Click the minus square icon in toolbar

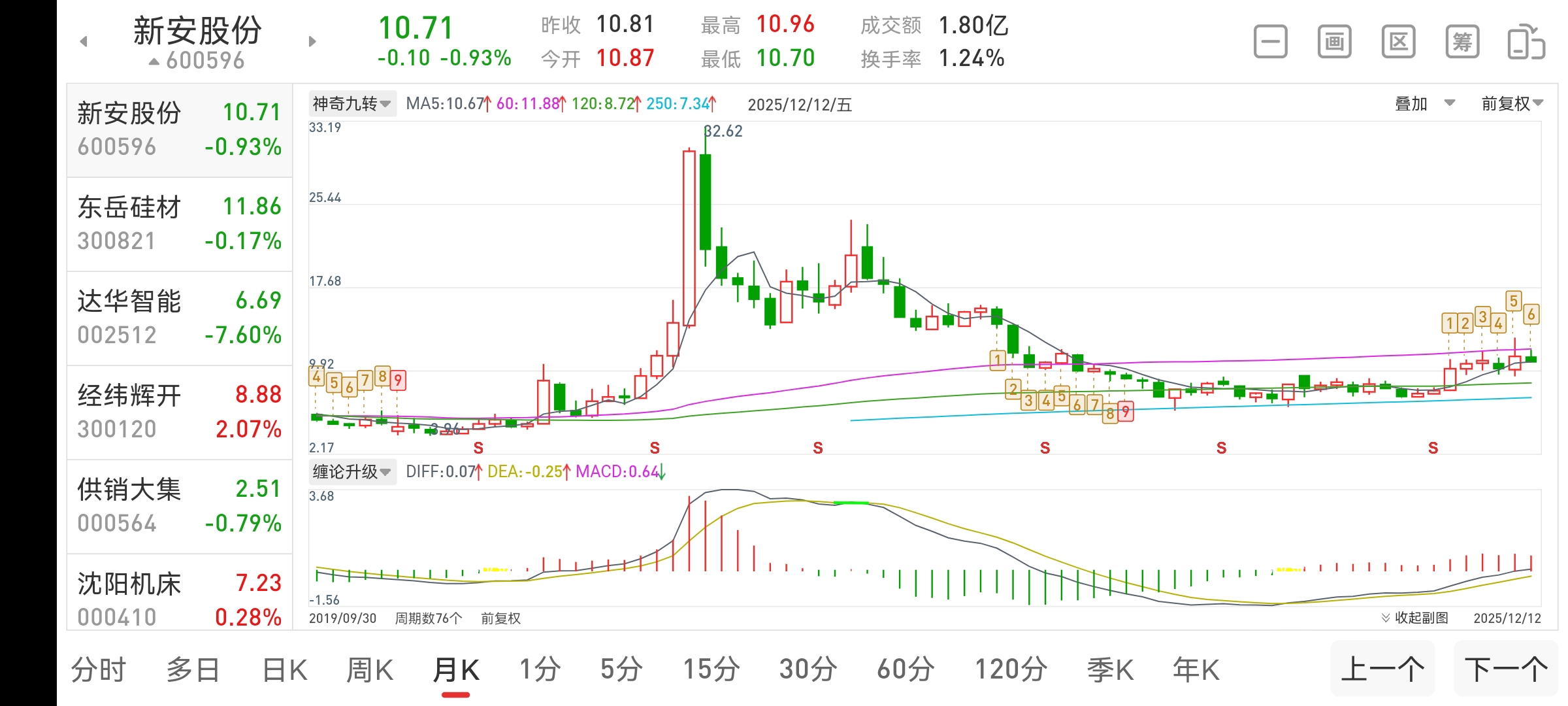click(1269, 41)
